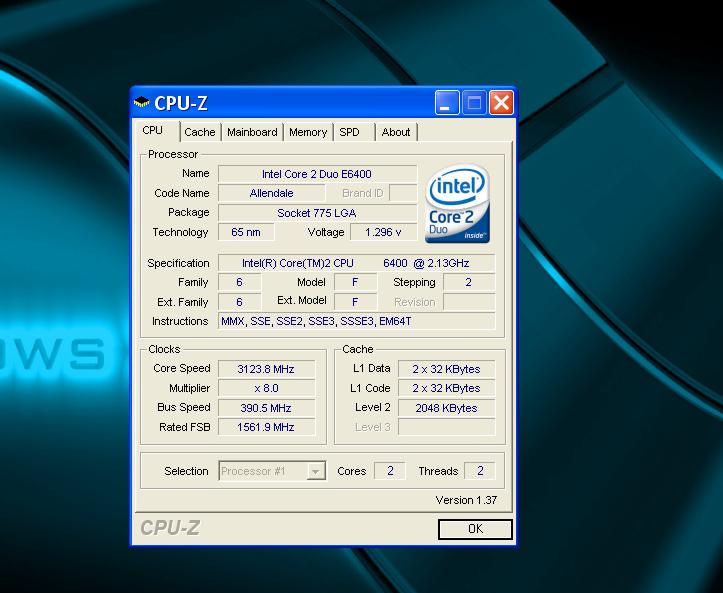This screenshot has width=723, height=593.
Task: Show the About tab
Action: [396, 132]
